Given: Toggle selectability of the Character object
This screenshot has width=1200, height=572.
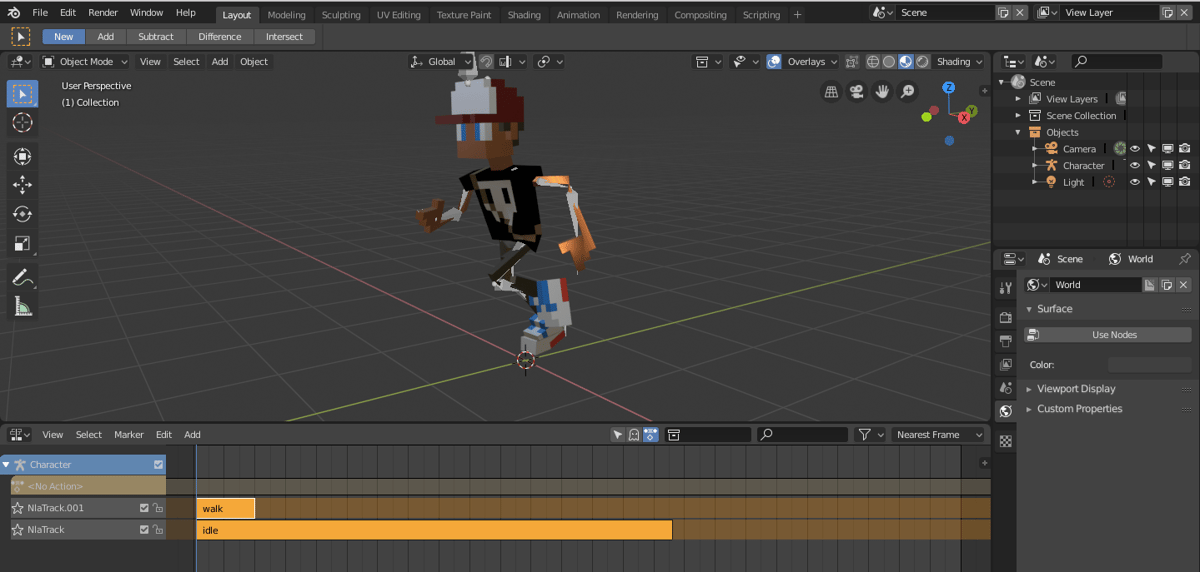Looking at the screenshot, I should pyautogui.click(x=1151, y=165).
